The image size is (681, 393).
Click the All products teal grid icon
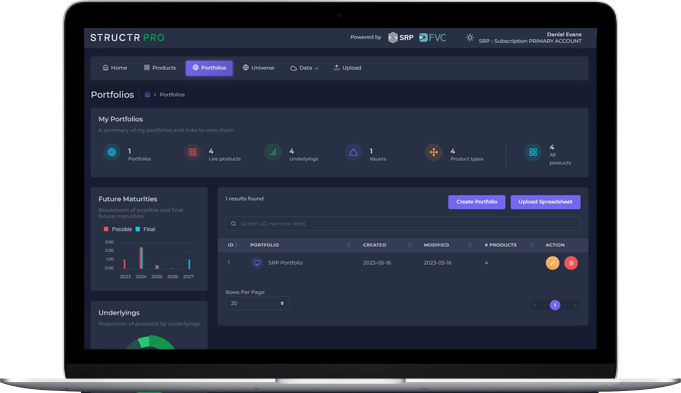pos(533,152)
